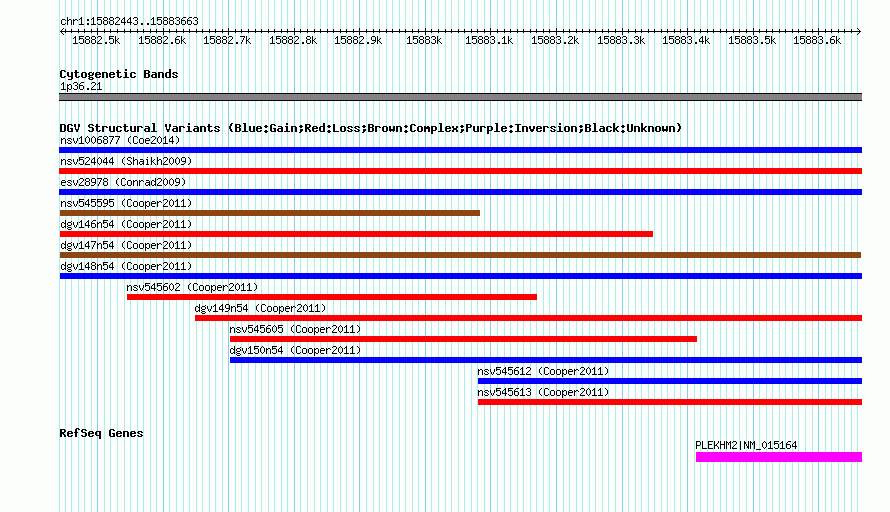Viewport: 890px width, 512px height.
Task: Click the 15882.7k ruler tick label
Action: 227,40
